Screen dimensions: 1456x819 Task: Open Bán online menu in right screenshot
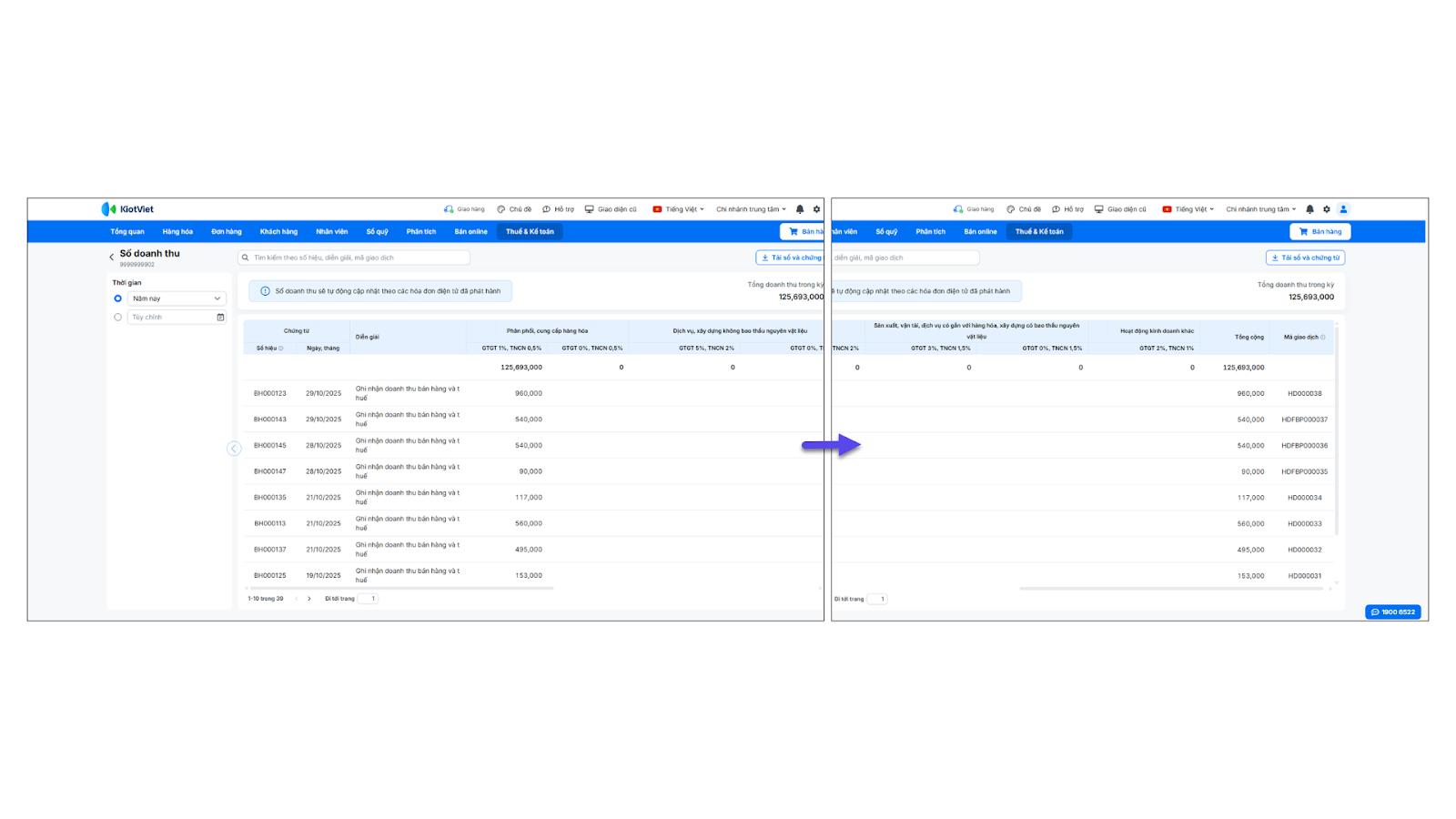(980, 232)
